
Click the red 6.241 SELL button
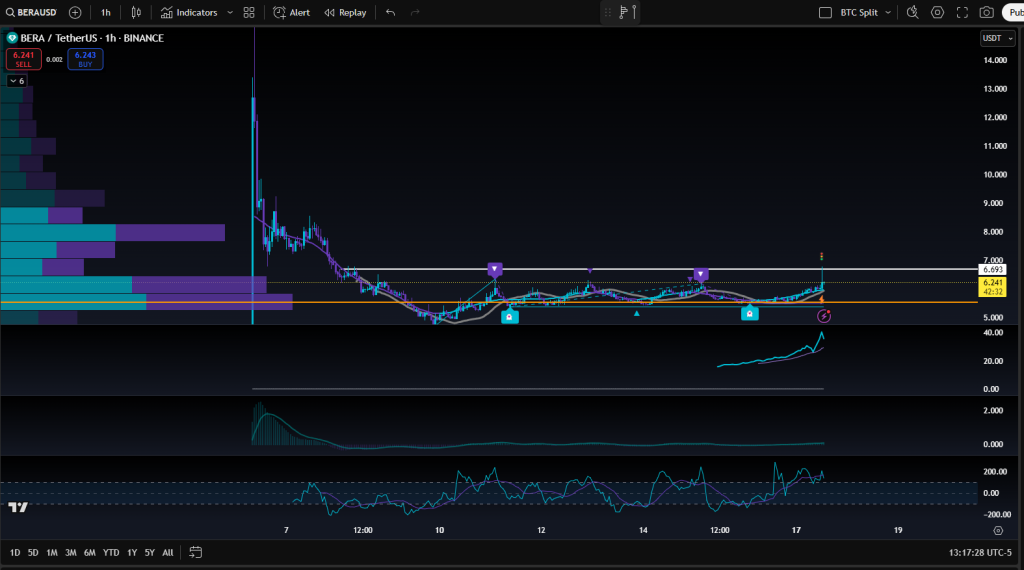(x=24, y=59)
